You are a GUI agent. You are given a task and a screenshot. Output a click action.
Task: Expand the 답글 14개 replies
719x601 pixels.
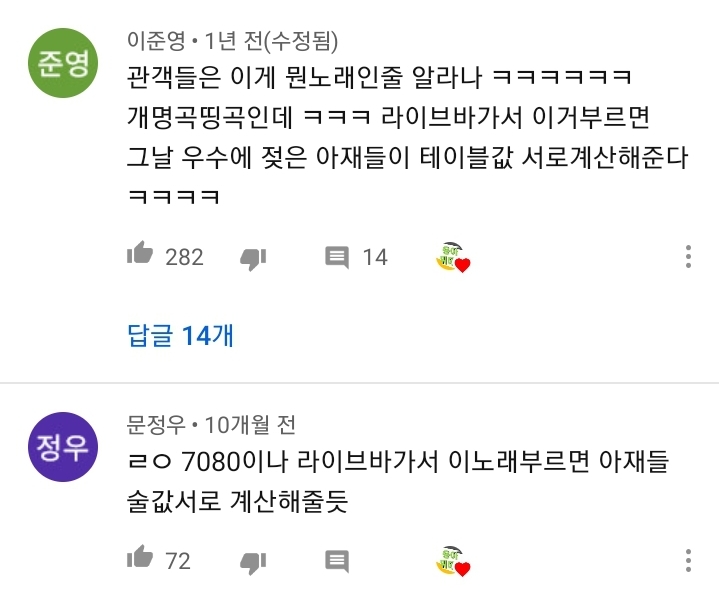click(x=180, y=335)
